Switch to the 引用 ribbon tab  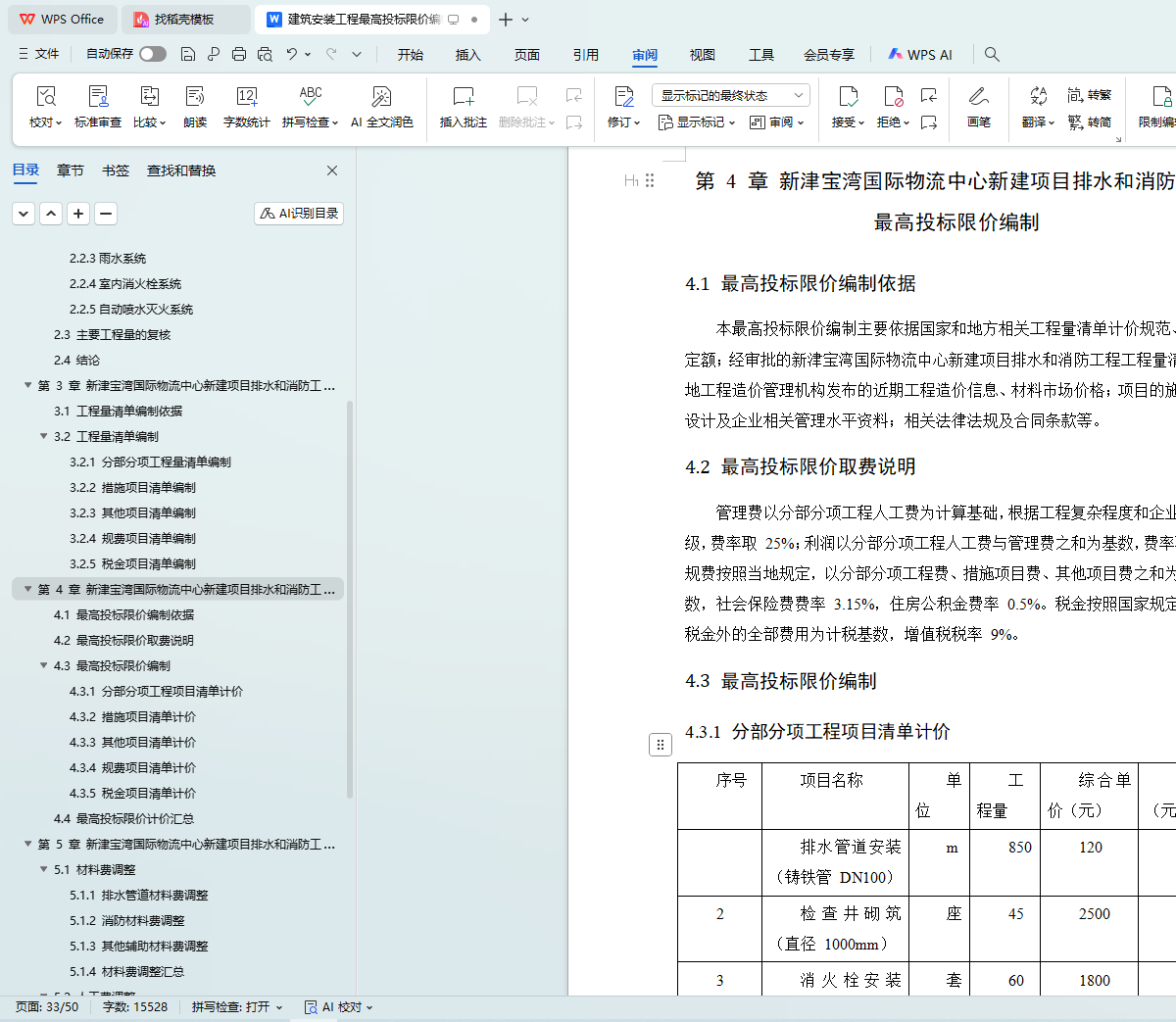coord(585,55)
